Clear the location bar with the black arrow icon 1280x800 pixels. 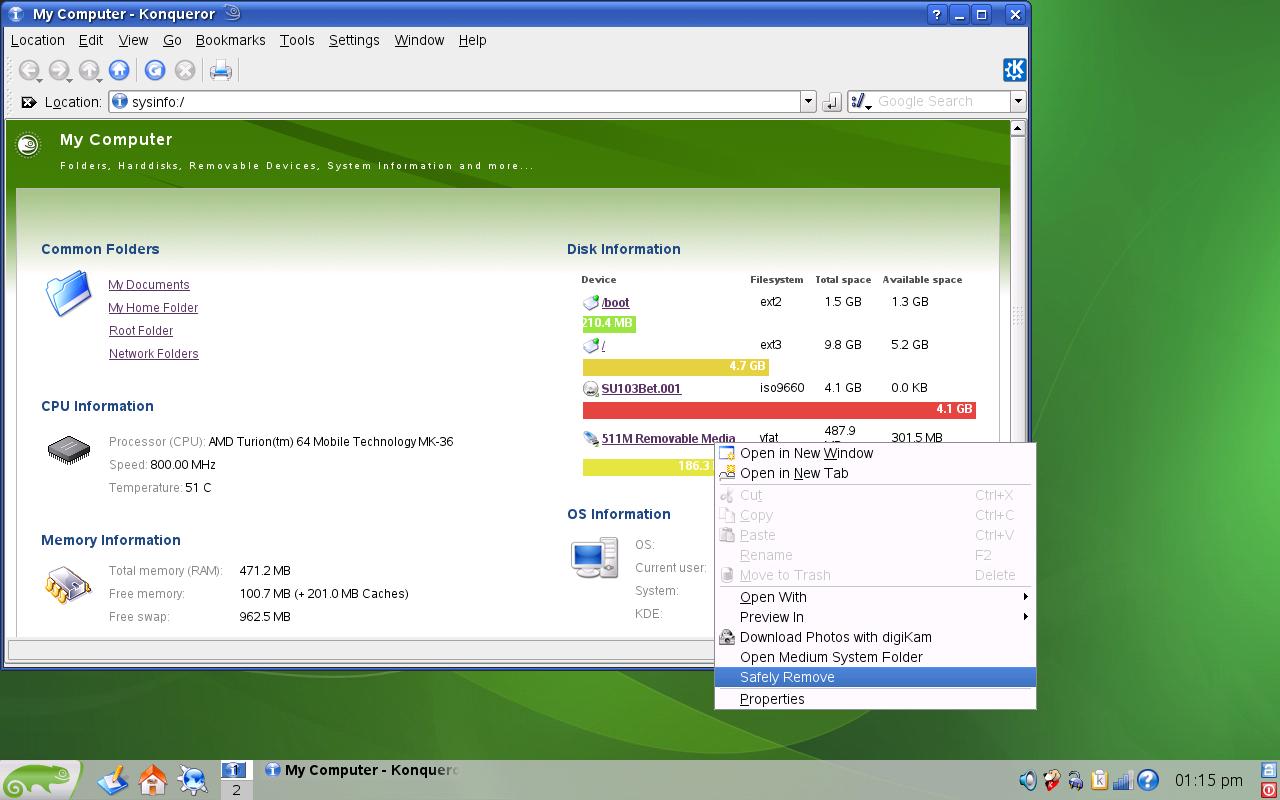(x=29, y=102)
